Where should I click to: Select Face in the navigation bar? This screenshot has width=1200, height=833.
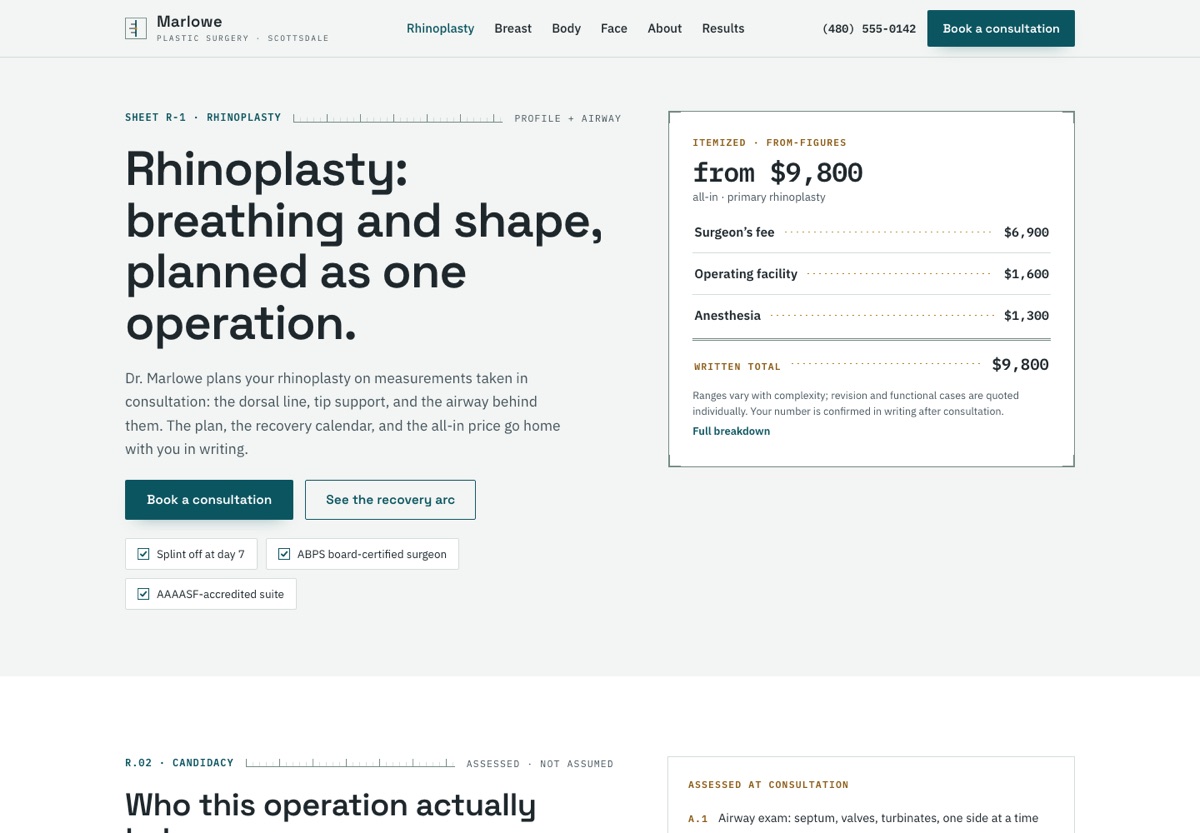(614, 28)
